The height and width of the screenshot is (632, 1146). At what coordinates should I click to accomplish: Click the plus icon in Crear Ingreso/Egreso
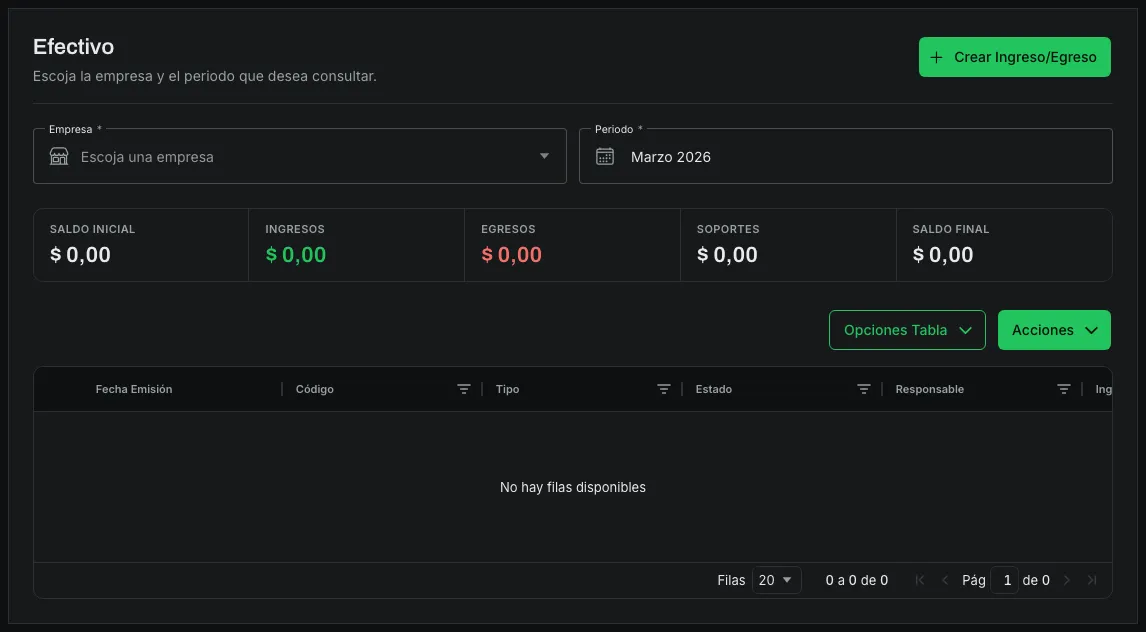pyautogui.click(x=936, y=57)
